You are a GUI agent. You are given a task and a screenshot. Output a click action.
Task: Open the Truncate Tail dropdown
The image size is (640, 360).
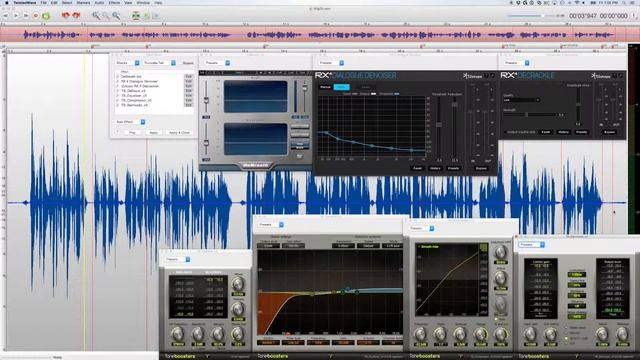tap(160, 63)
